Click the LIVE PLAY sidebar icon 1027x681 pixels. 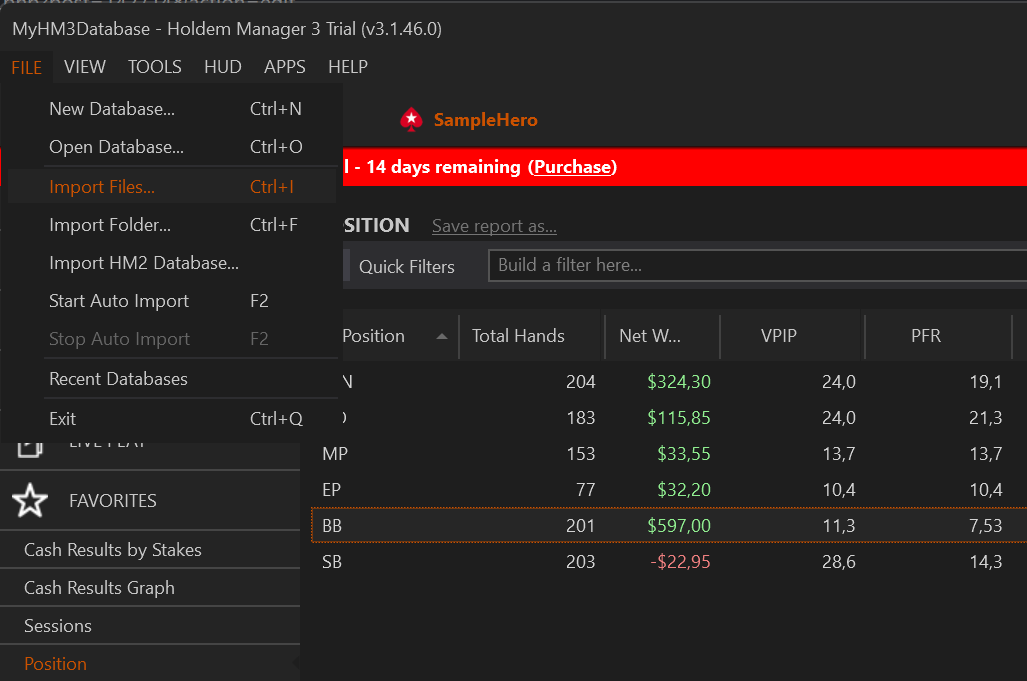[30, 450]
